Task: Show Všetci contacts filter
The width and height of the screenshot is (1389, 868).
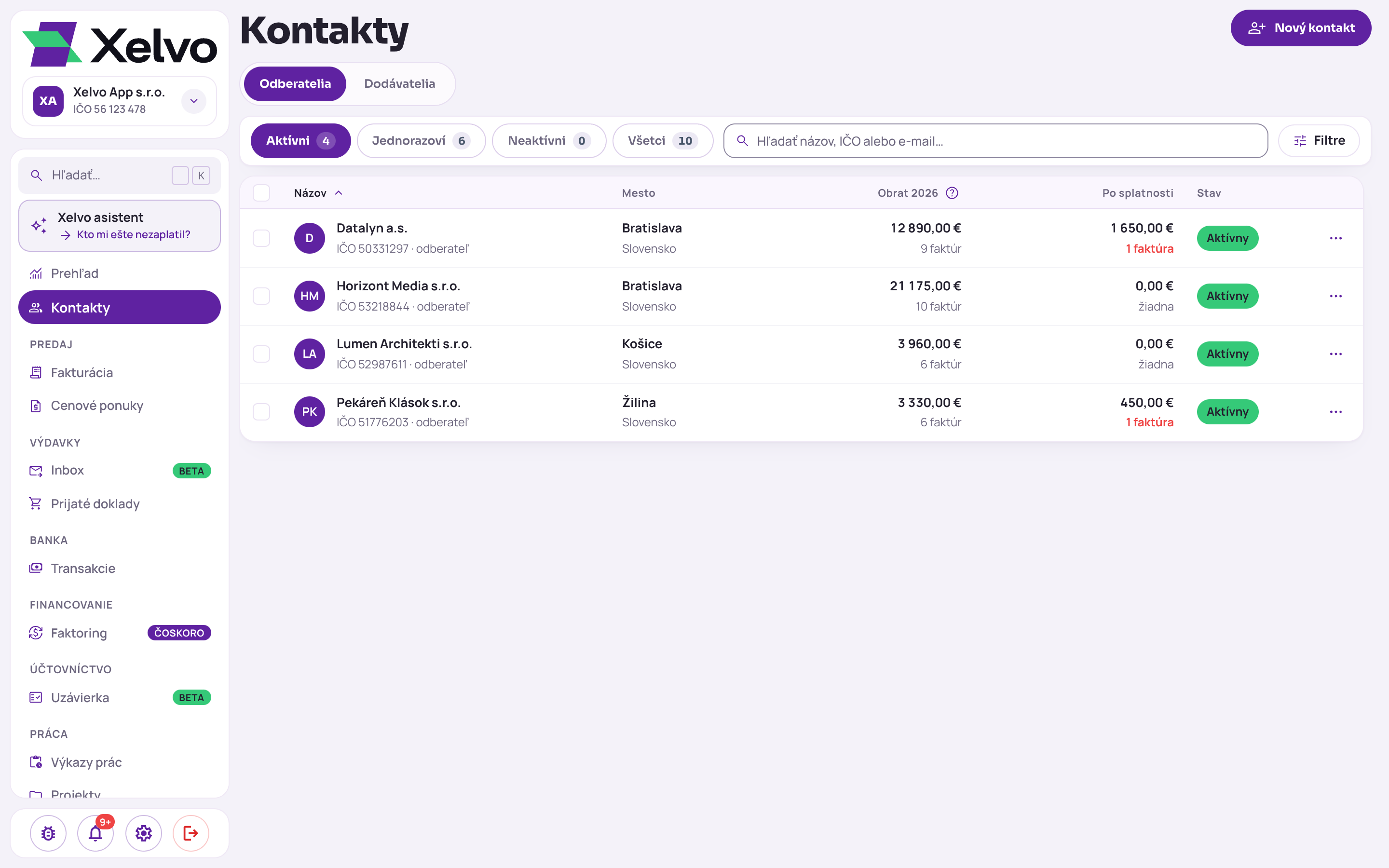Action: point(663,141)
